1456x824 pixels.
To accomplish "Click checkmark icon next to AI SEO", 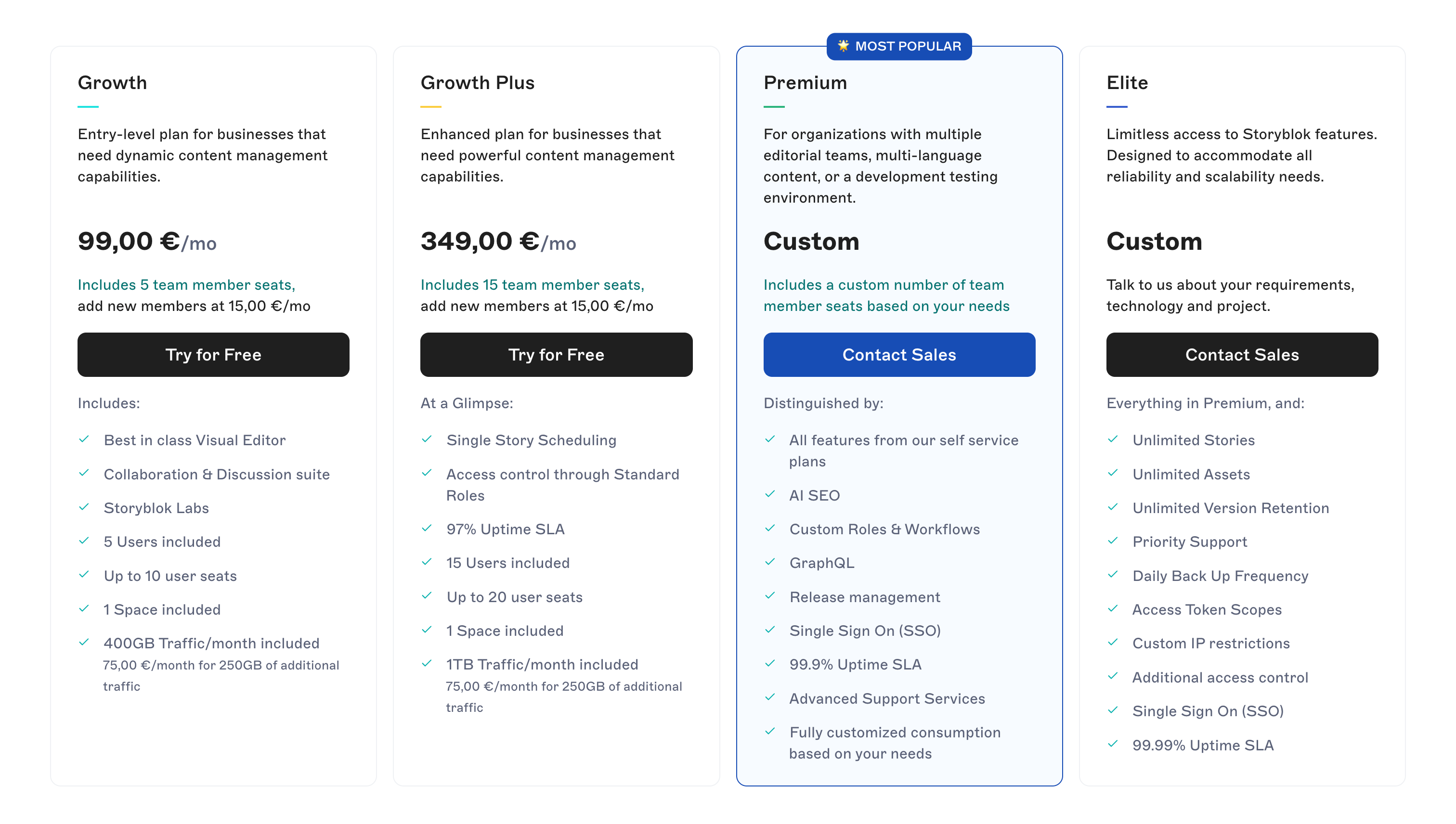I will 770,494.
